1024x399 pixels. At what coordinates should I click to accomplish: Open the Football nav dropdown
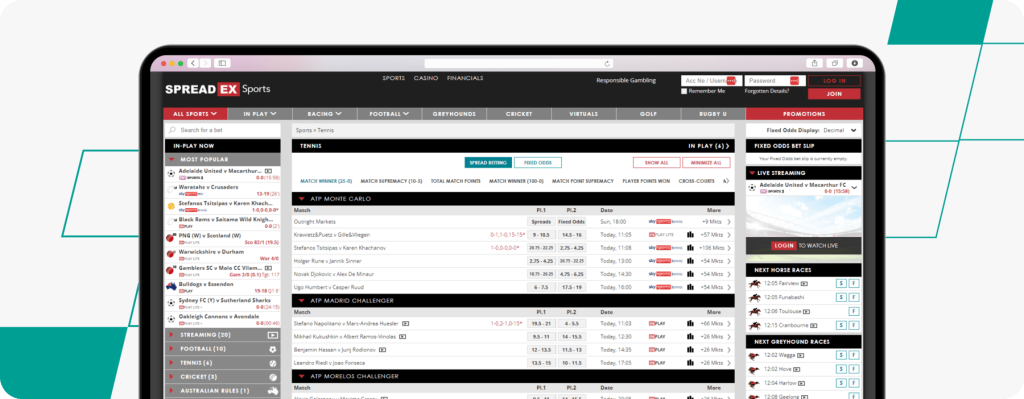[389, 114]
